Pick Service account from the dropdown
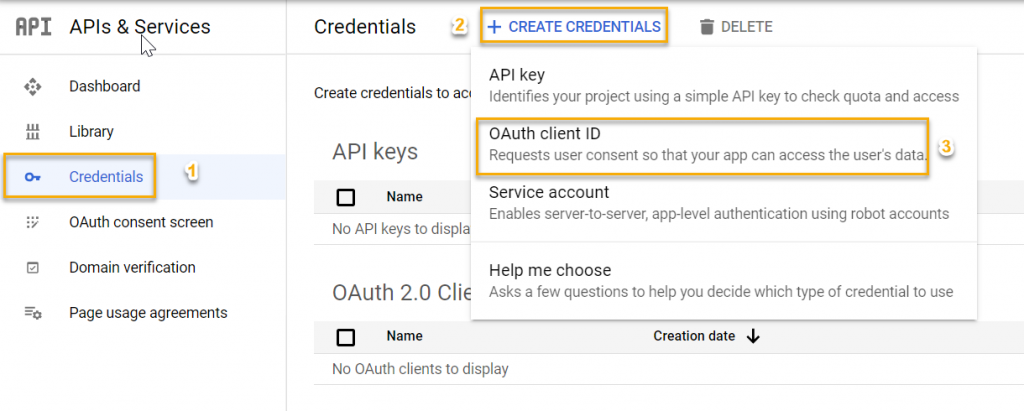 tap(724, 203)
